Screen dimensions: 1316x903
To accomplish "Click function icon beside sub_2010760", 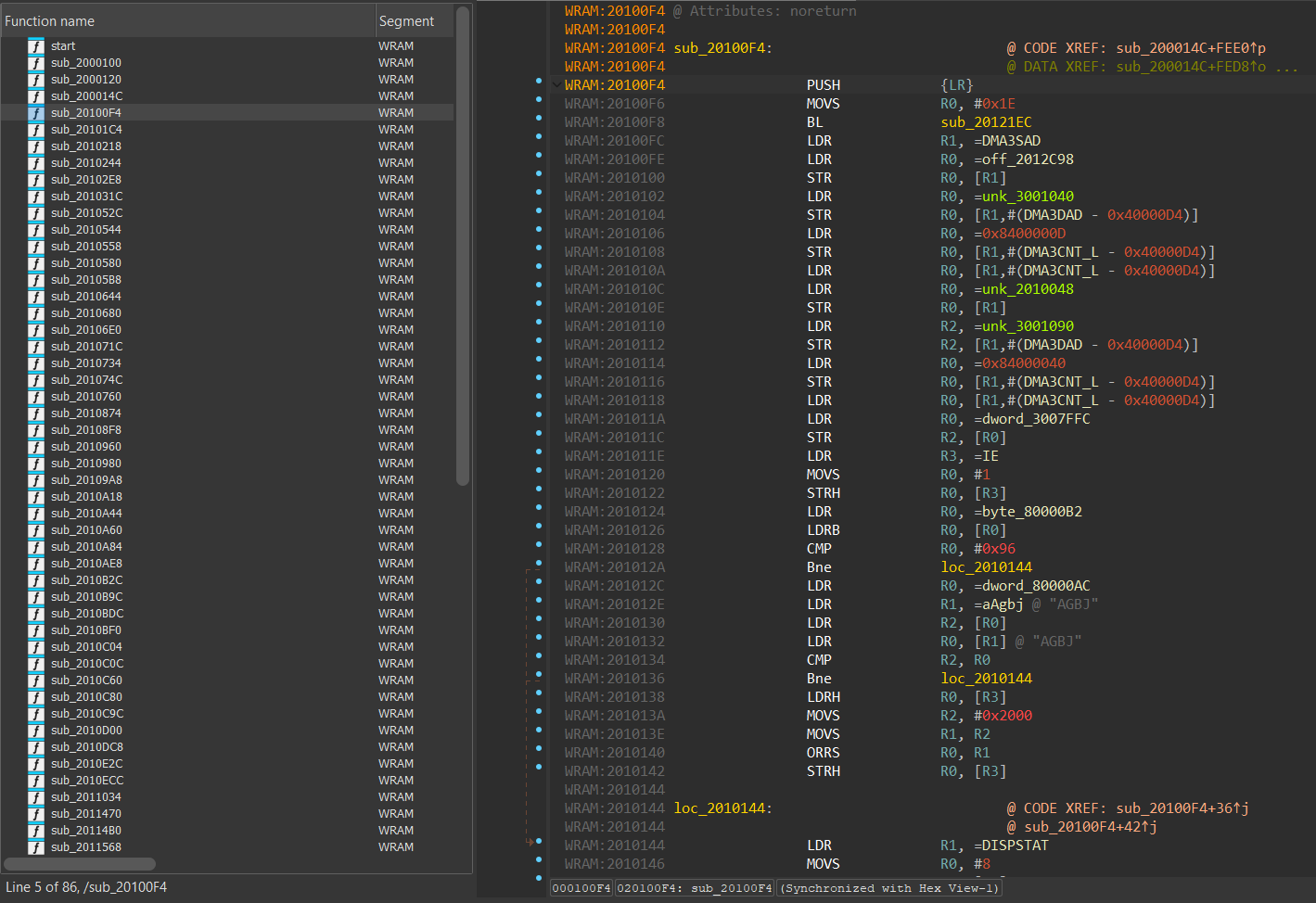I will (36, 397).
